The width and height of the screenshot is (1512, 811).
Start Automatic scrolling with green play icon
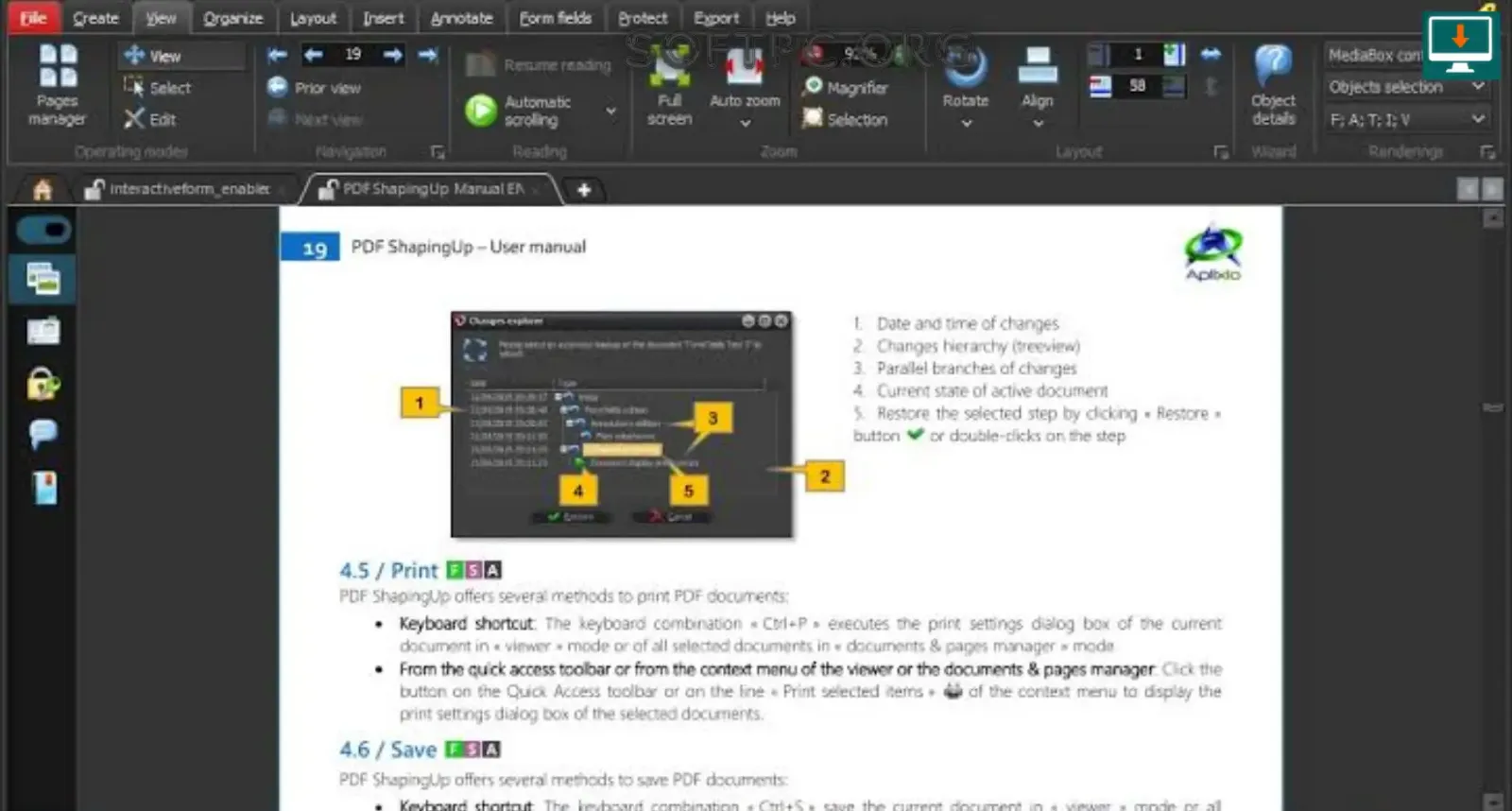pos(481,111)
